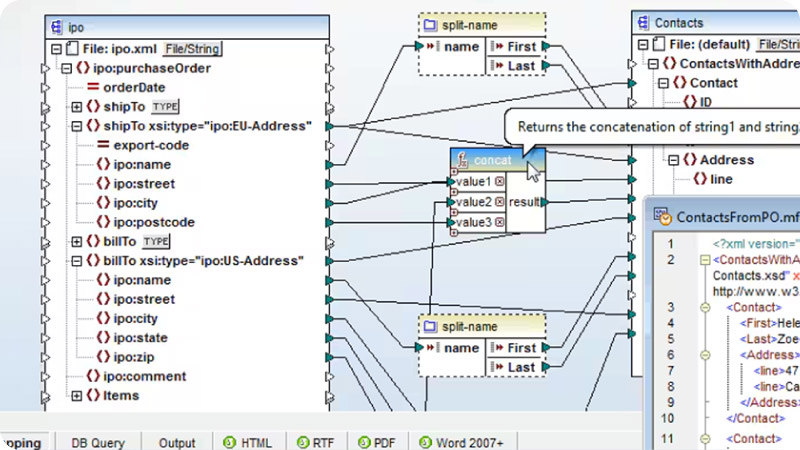Click the bottom split-name folder icon

pos(430,326)
